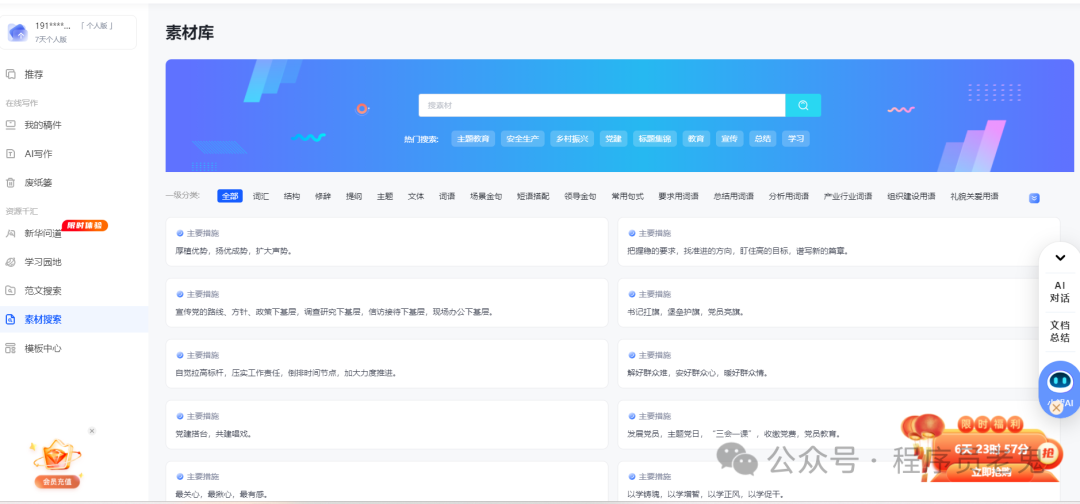
Task: Click the 宣传 hot search tag
Action: pyautogui.click(x=729, y=138)
